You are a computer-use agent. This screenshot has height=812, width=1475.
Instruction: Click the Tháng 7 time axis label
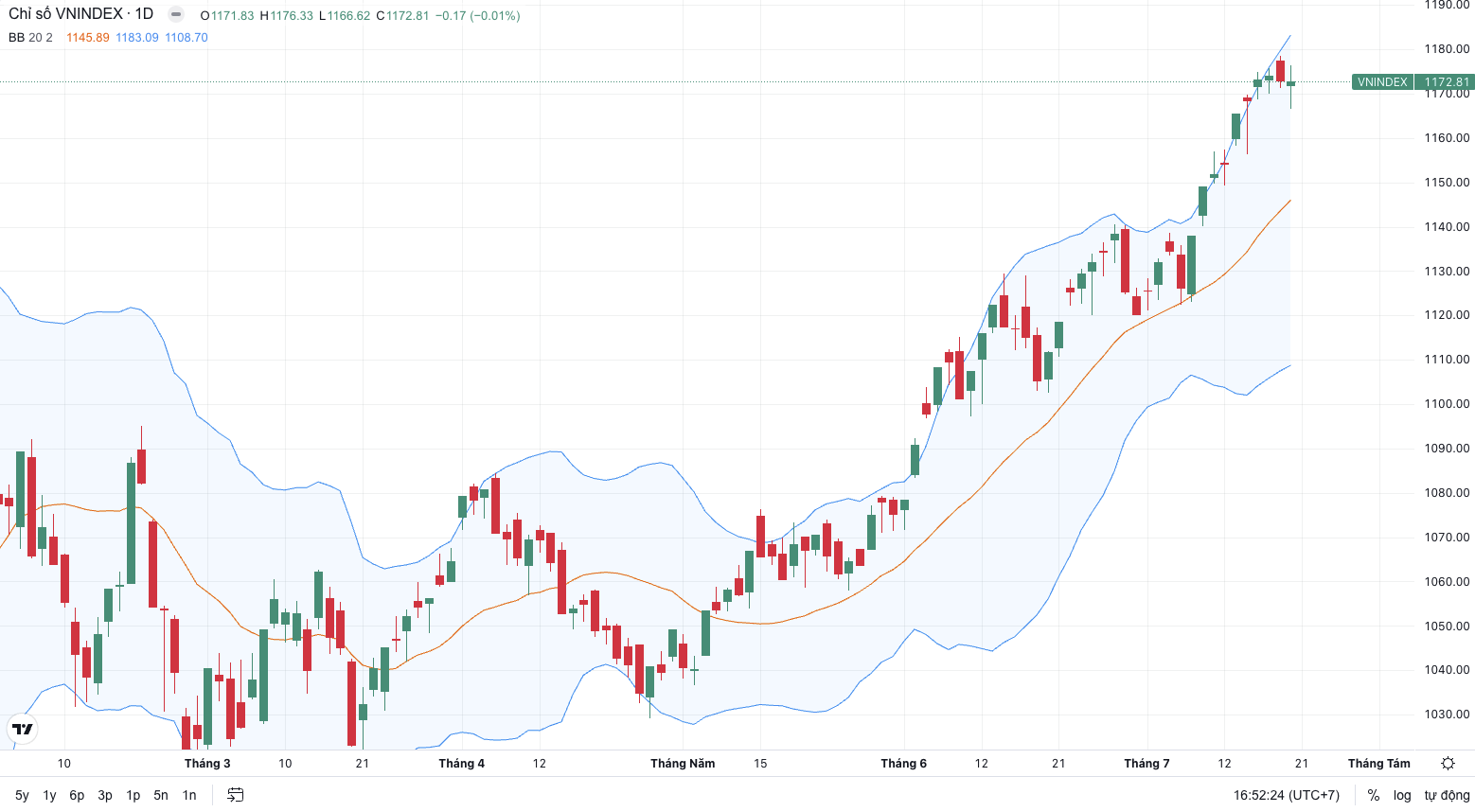coord(1146,764)
